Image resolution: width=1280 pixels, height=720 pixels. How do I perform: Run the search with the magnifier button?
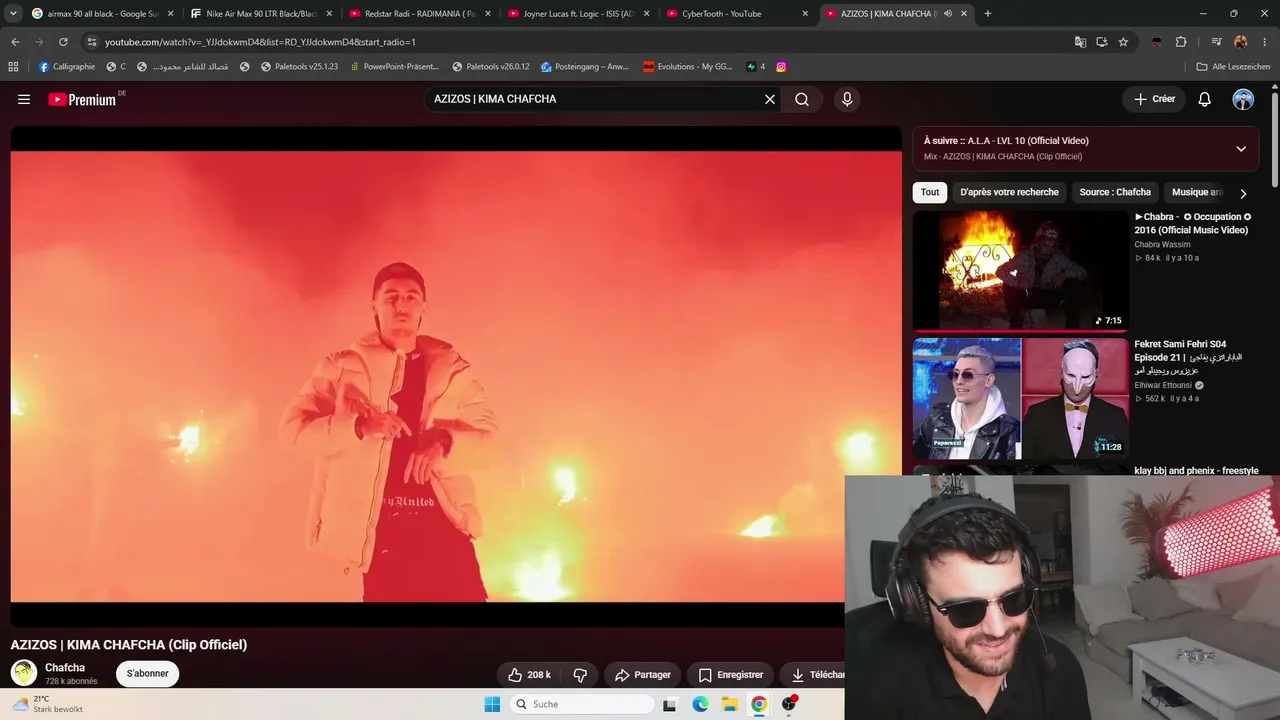coord(802,99)
